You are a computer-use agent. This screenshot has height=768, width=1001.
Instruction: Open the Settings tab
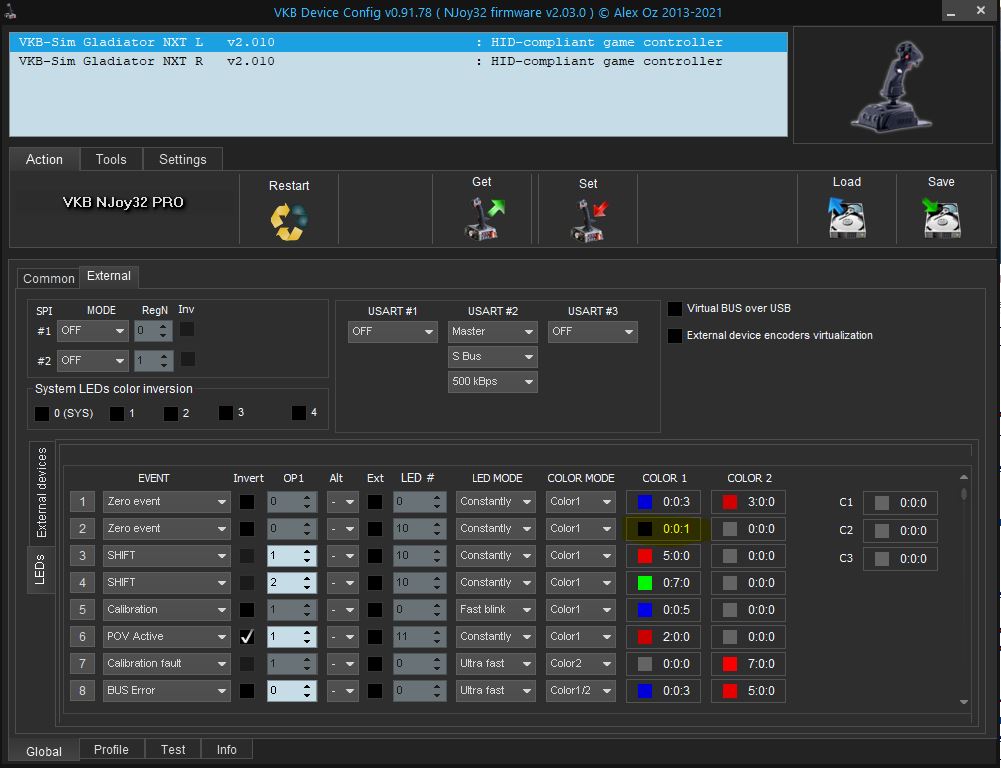click(x=183, y=160)
